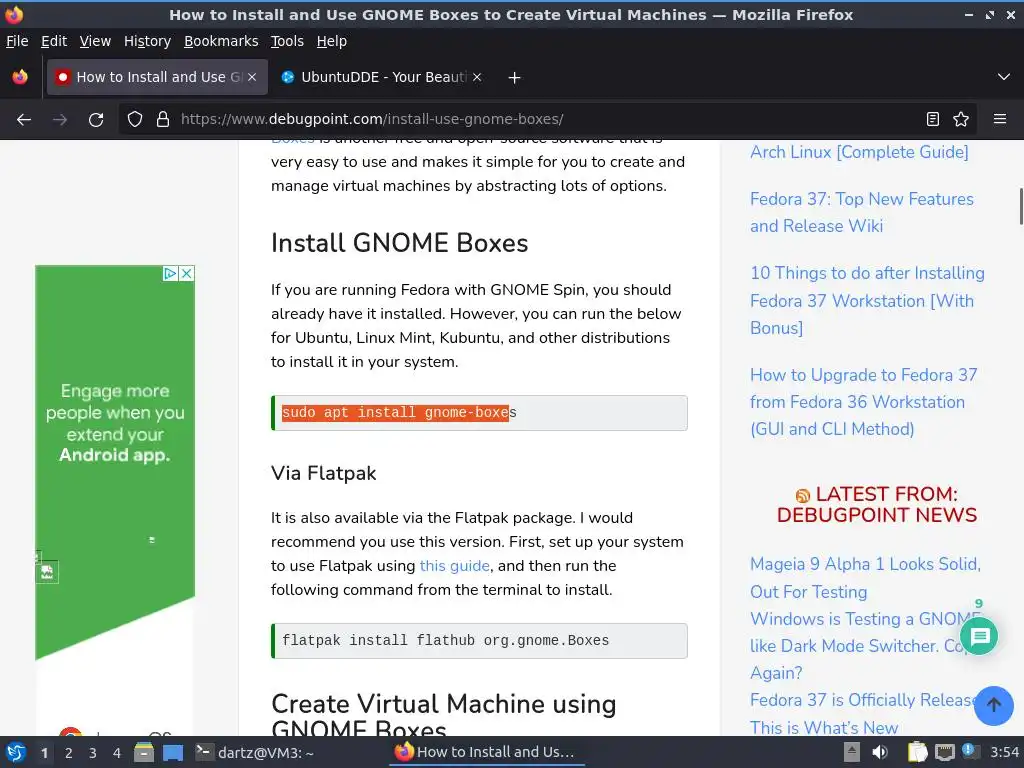
Task: View site security padlock info
Action: coord(163,120)
